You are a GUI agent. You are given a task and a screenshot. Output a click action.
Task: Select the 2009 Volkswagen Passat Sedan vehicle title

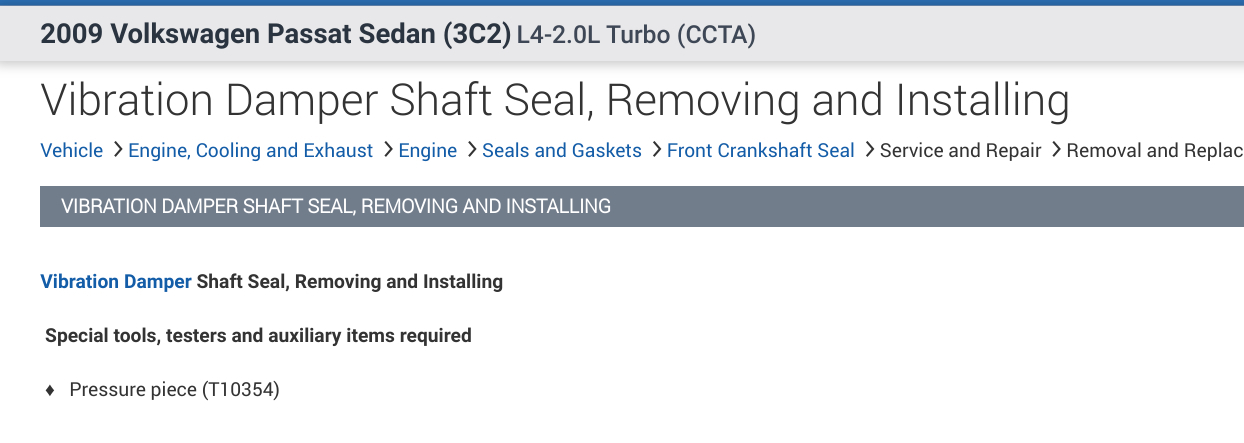(275, 35)
